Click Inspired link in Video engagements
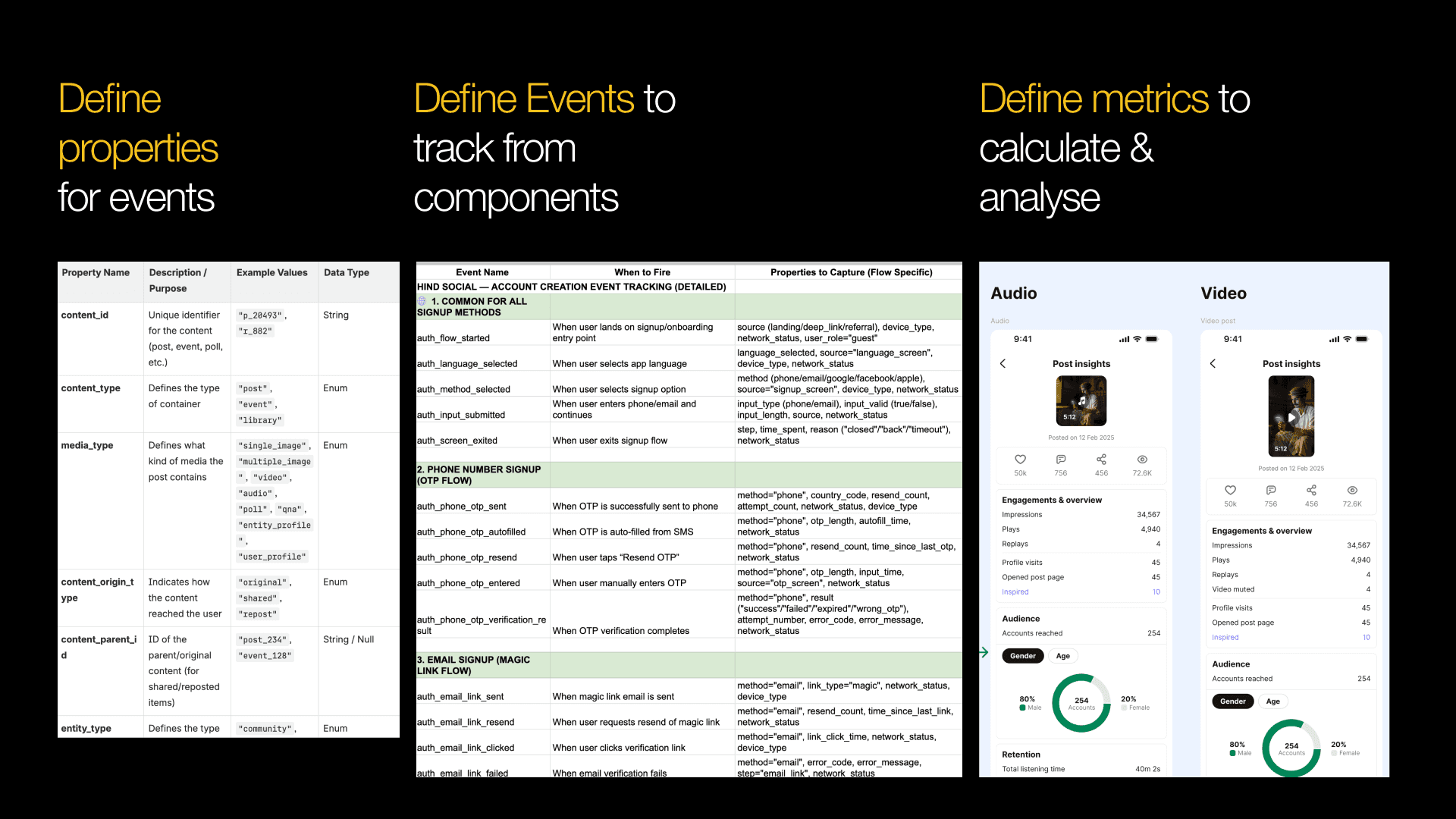 1225,638
